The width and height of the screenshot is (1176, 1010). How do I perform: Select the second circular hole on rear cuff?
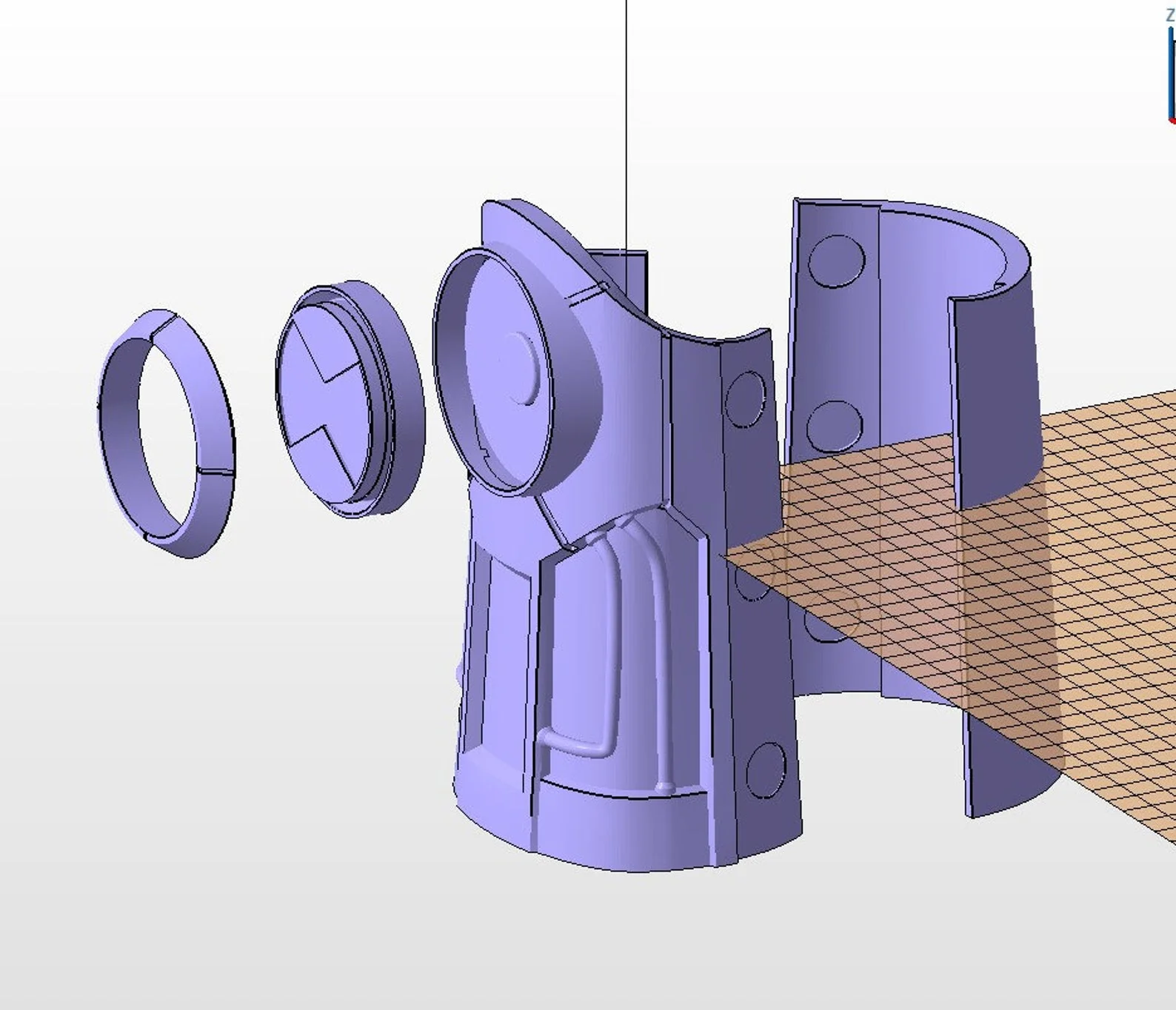coord(834,427)
